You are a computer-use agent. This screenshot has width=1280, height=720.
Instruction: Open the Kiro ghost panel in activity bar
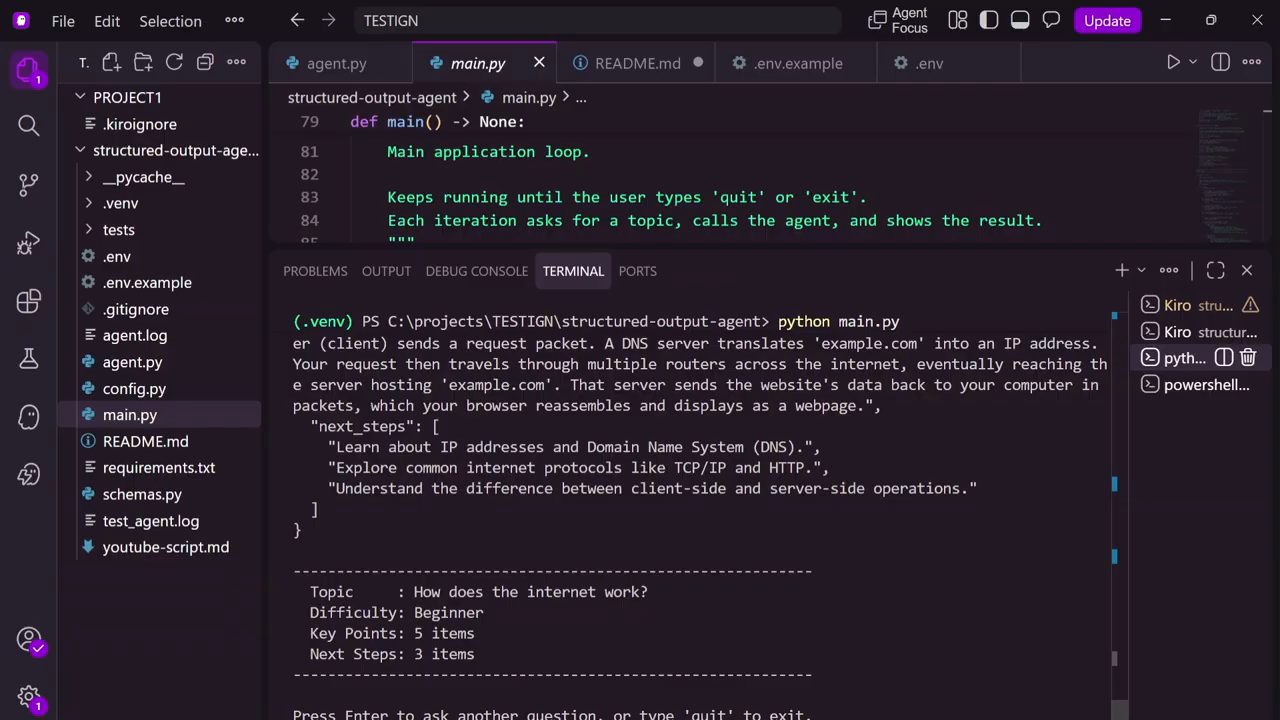(x=28, y=417)
